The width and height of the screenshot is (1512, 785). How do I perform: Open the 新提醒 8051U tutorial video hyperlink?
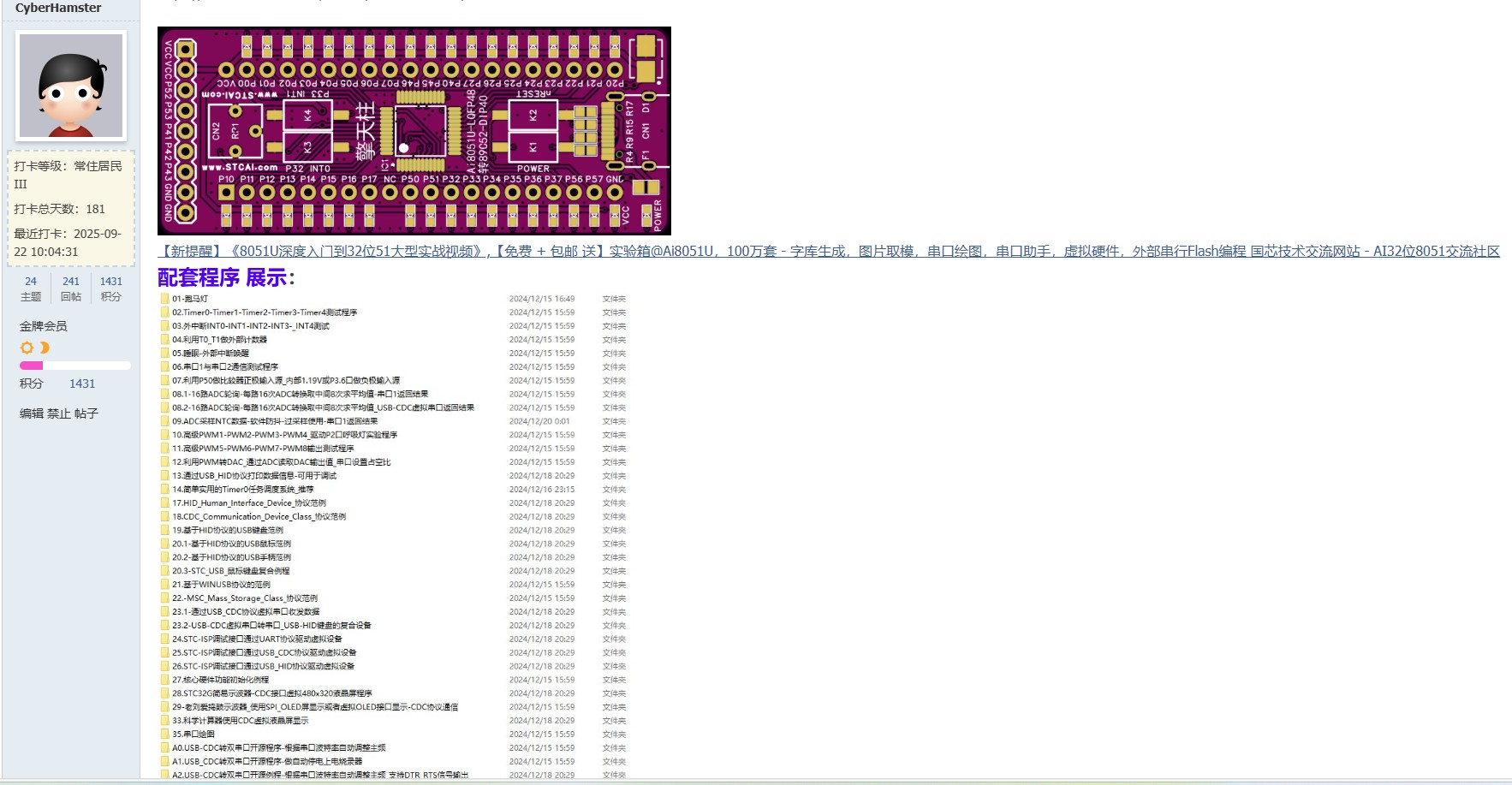coord(829,251)
